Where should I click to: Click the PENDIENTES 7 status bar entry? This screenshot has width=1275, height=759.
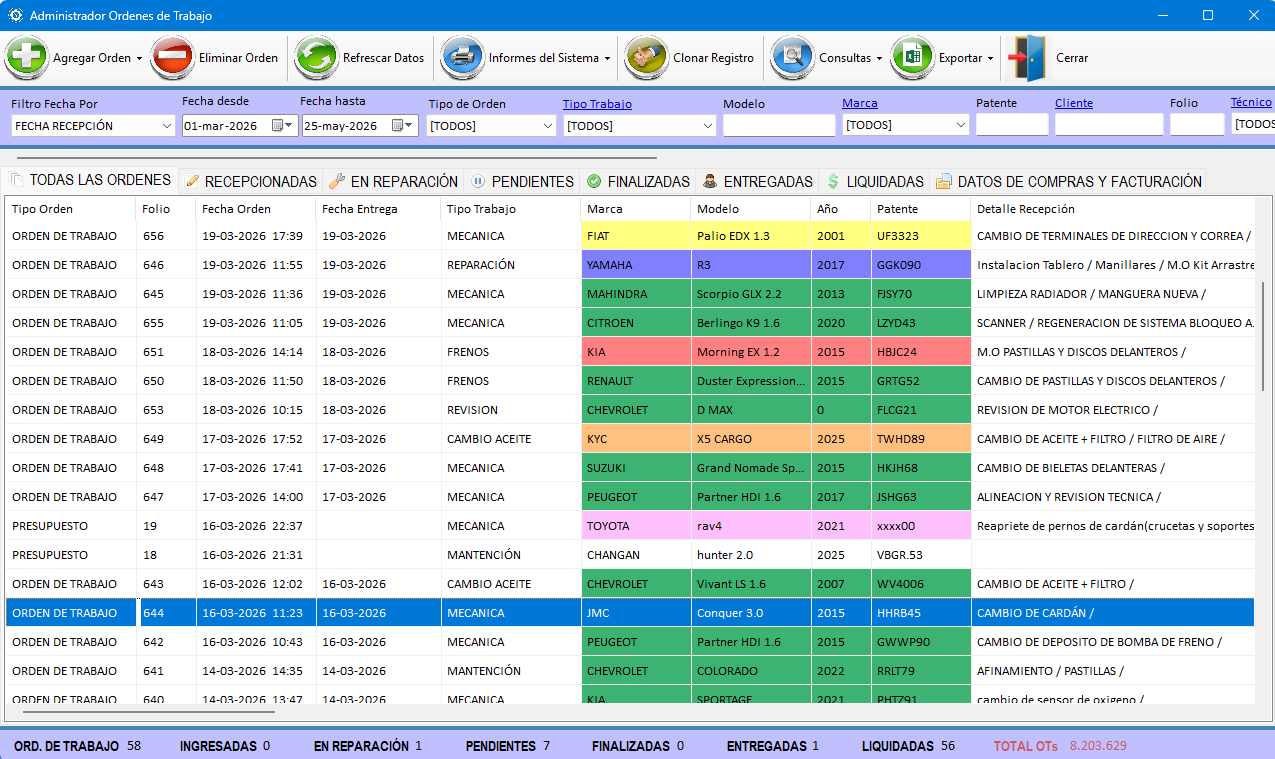[x=508, y=746]
